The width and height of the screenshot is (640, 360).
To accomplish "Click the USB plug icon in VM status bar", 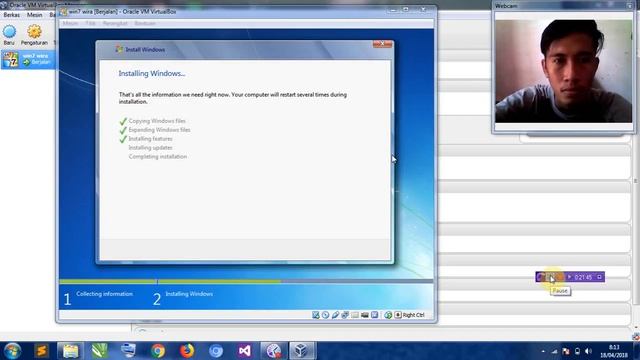I will click(x=335, y=315).
